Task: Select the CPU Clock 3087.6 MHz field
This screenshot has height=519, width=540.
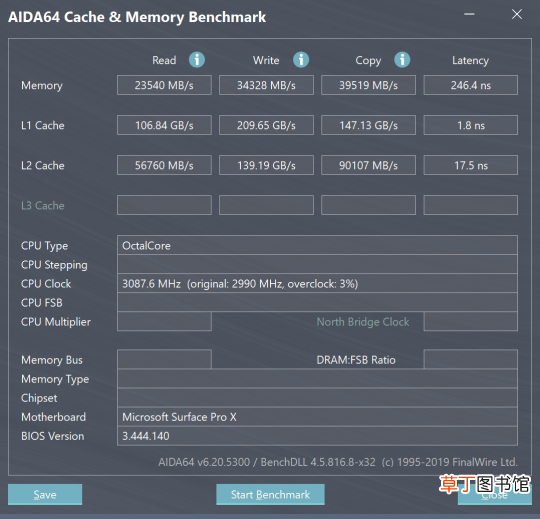Action: click(x=317, y=283)
